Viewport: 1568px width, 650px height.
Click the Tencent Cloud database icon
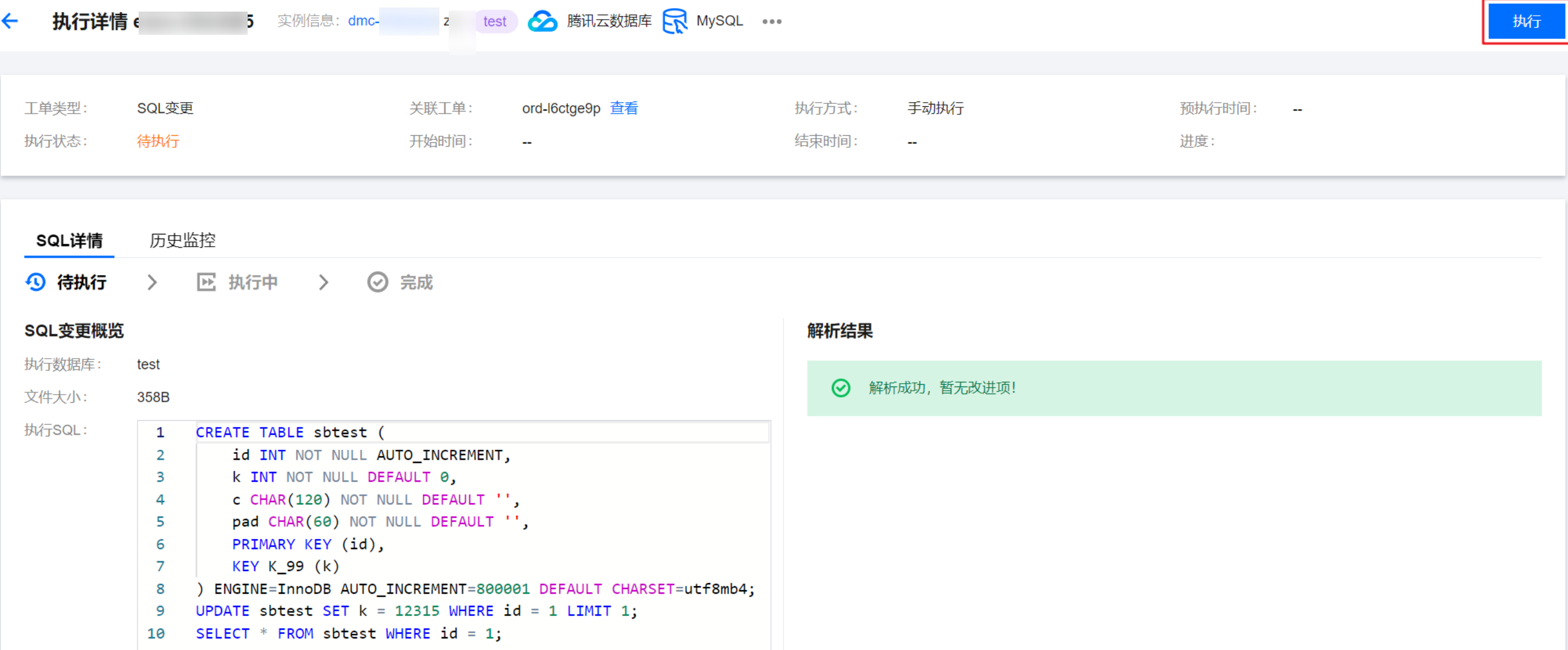[x=542, y=21]
